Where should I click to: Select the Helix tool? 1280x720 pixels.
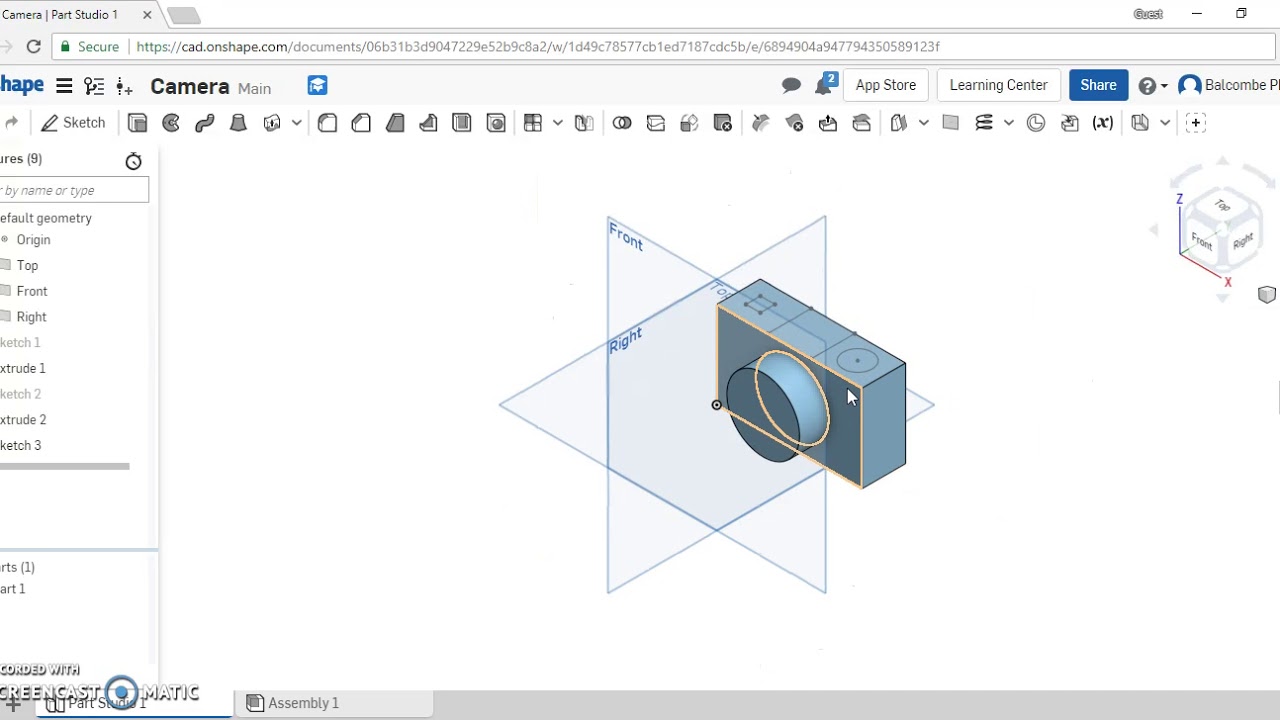(x=984, y=123)
